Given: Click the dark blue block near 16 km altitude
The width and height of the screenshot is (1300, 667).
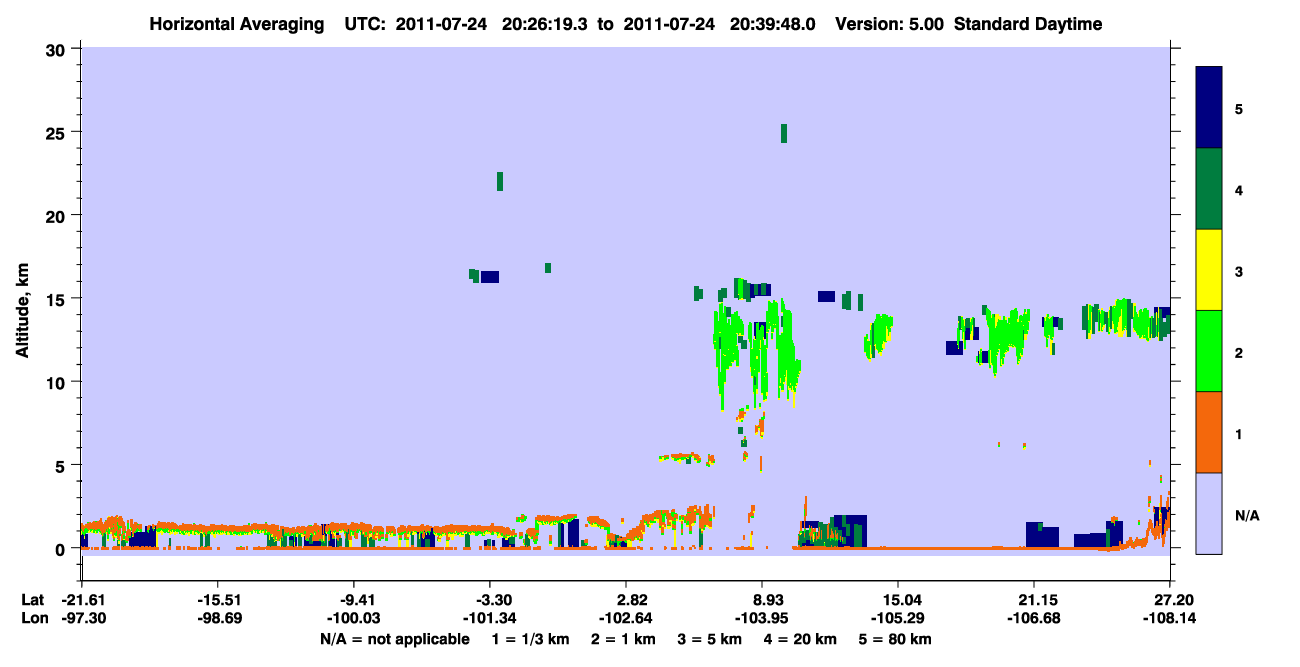Looking at the screenshot, I should point(490,277).
